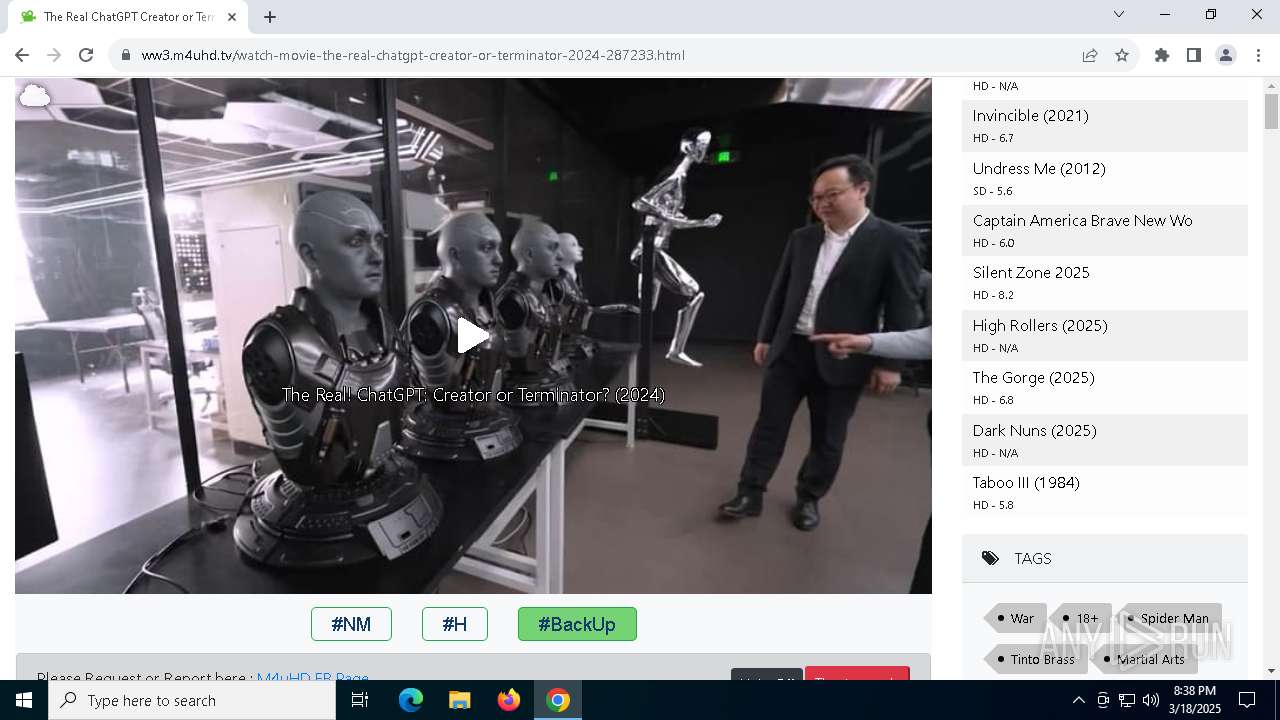Click scrollbar down arrow
1280x720 pixels.
click(x=1271, y=671)
